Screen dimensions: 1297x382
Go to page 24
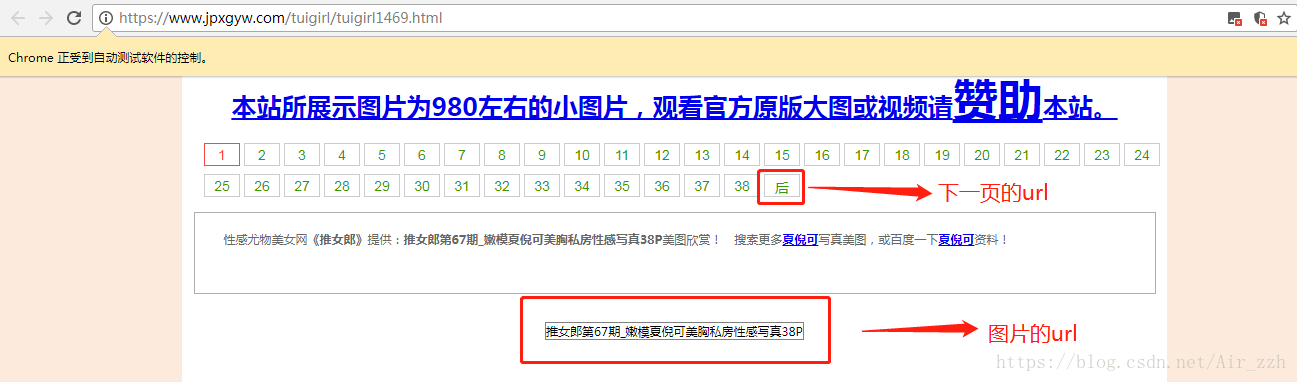click(x=1142, y=155)
